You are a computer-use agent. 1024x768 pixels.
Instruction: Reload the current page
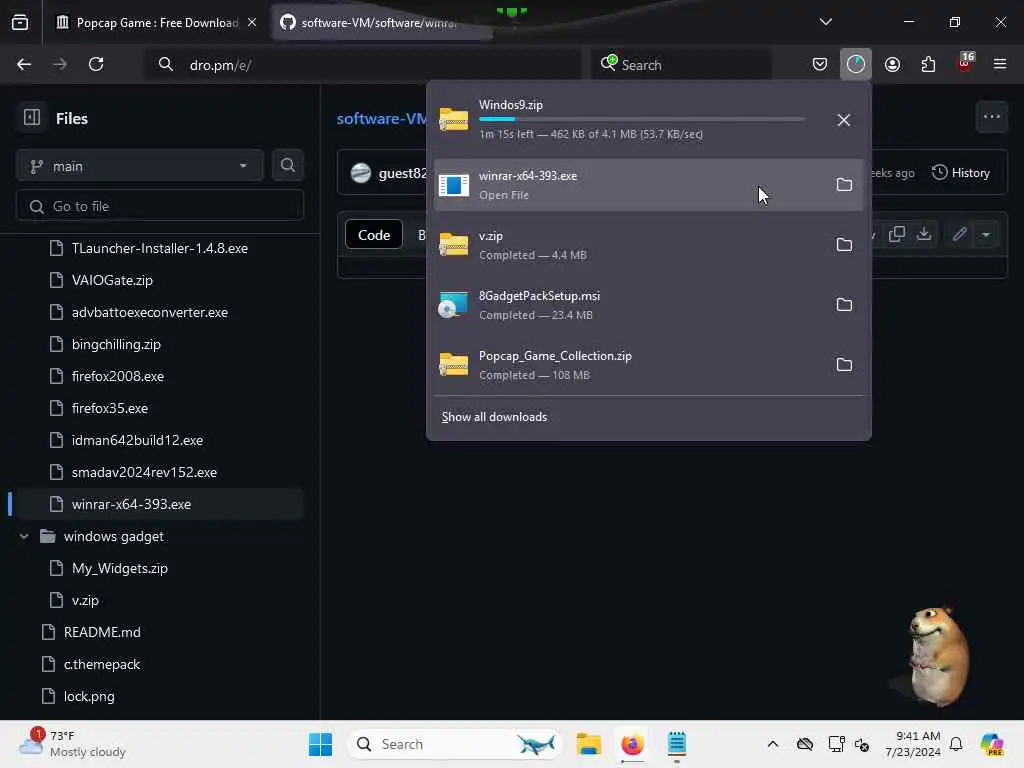tap(96, 64)
